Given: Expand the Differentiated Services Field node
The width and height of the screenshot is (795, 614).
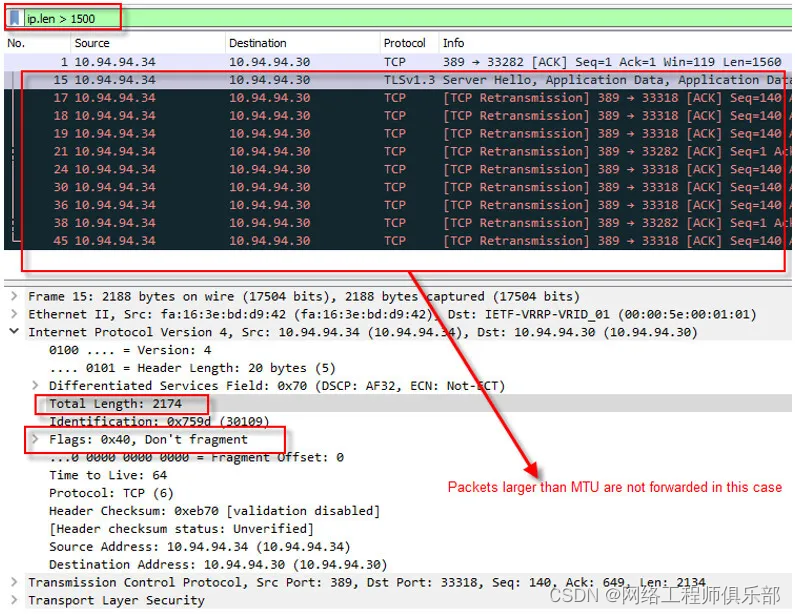Looking at the screenshot, I should 35,385.
